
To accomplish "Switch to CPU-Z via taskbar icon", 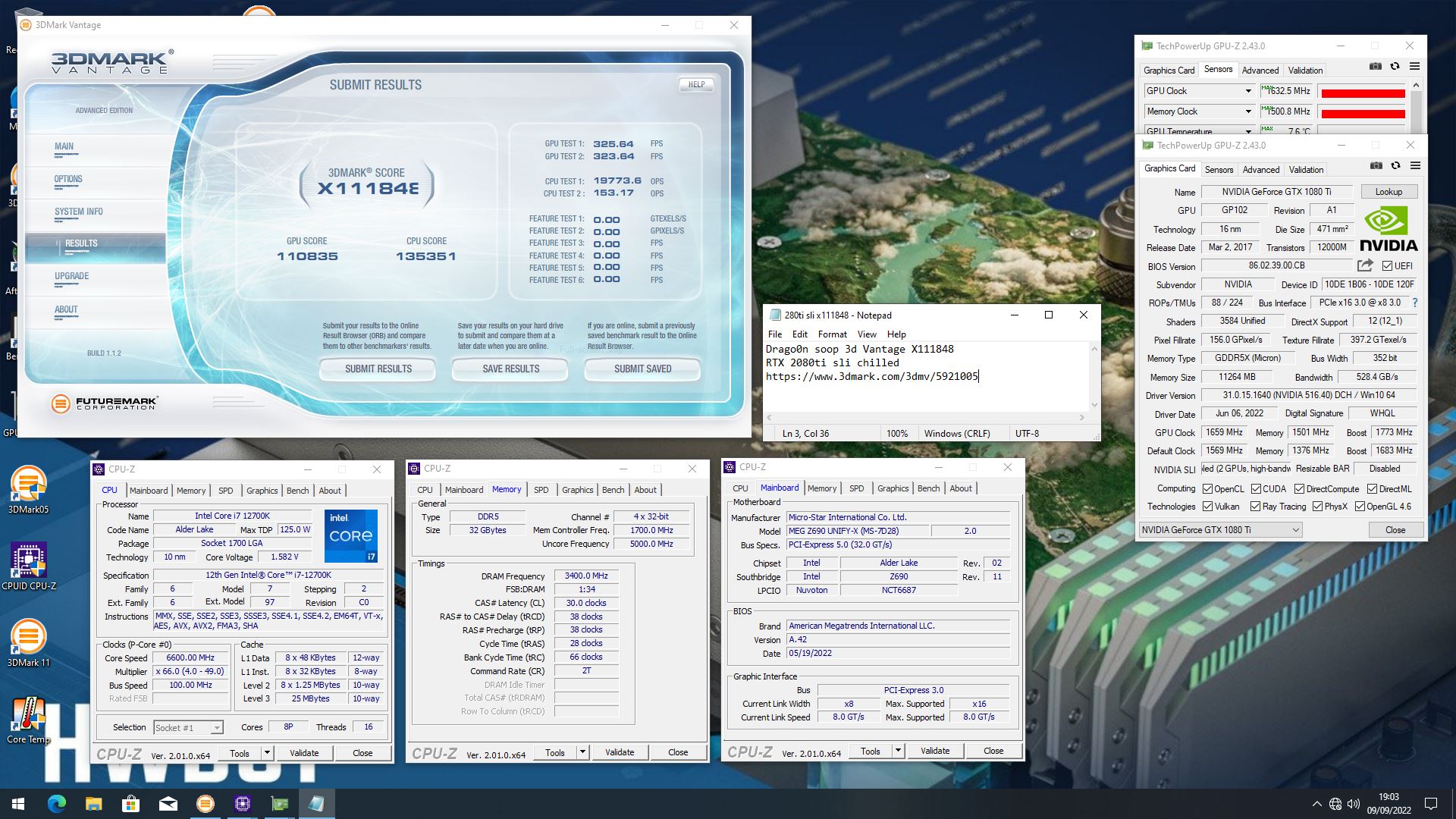I will 243,804.
